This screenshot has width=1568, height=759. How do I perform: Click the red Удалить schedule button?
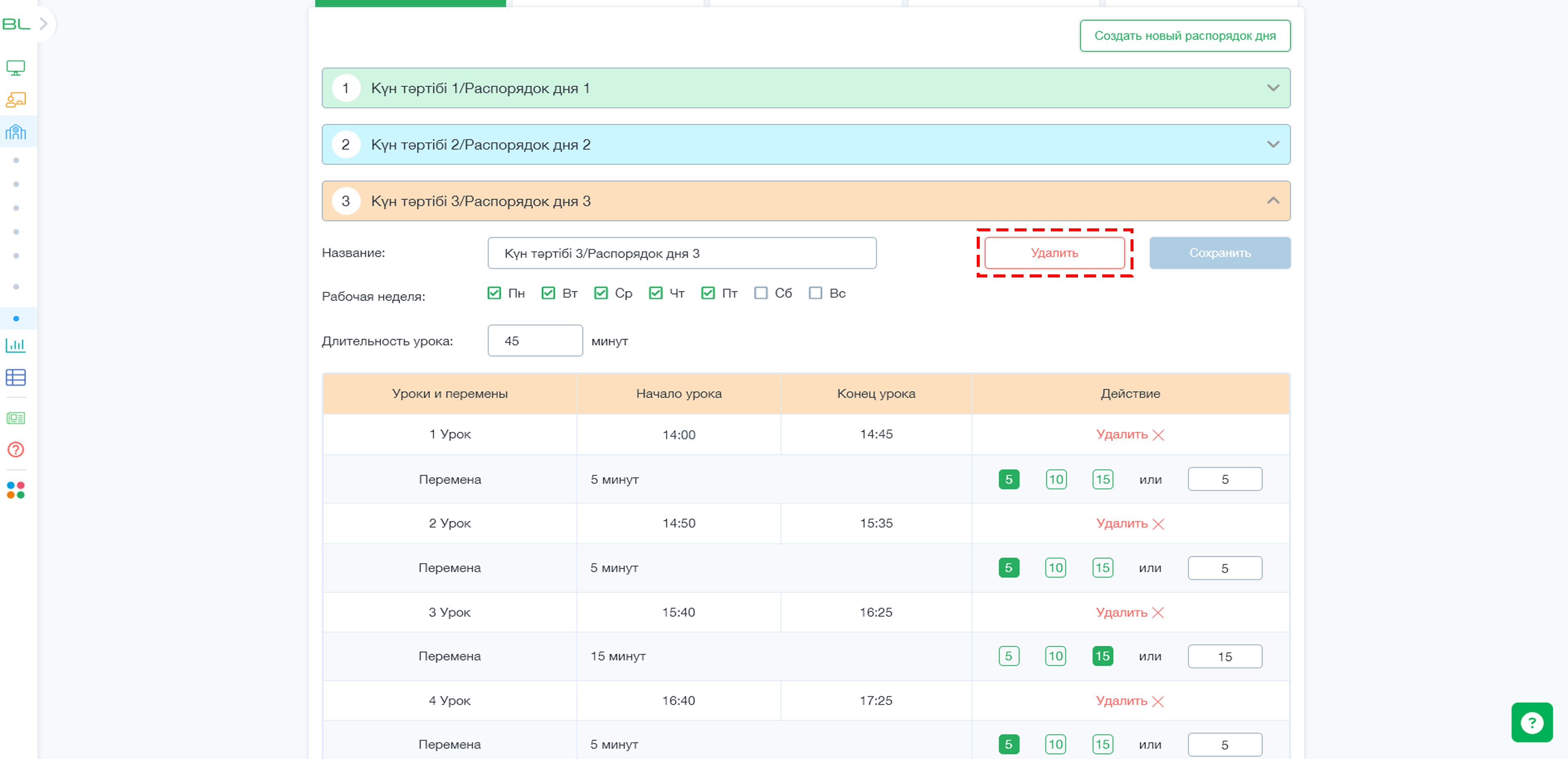[x=1054, y=253]
